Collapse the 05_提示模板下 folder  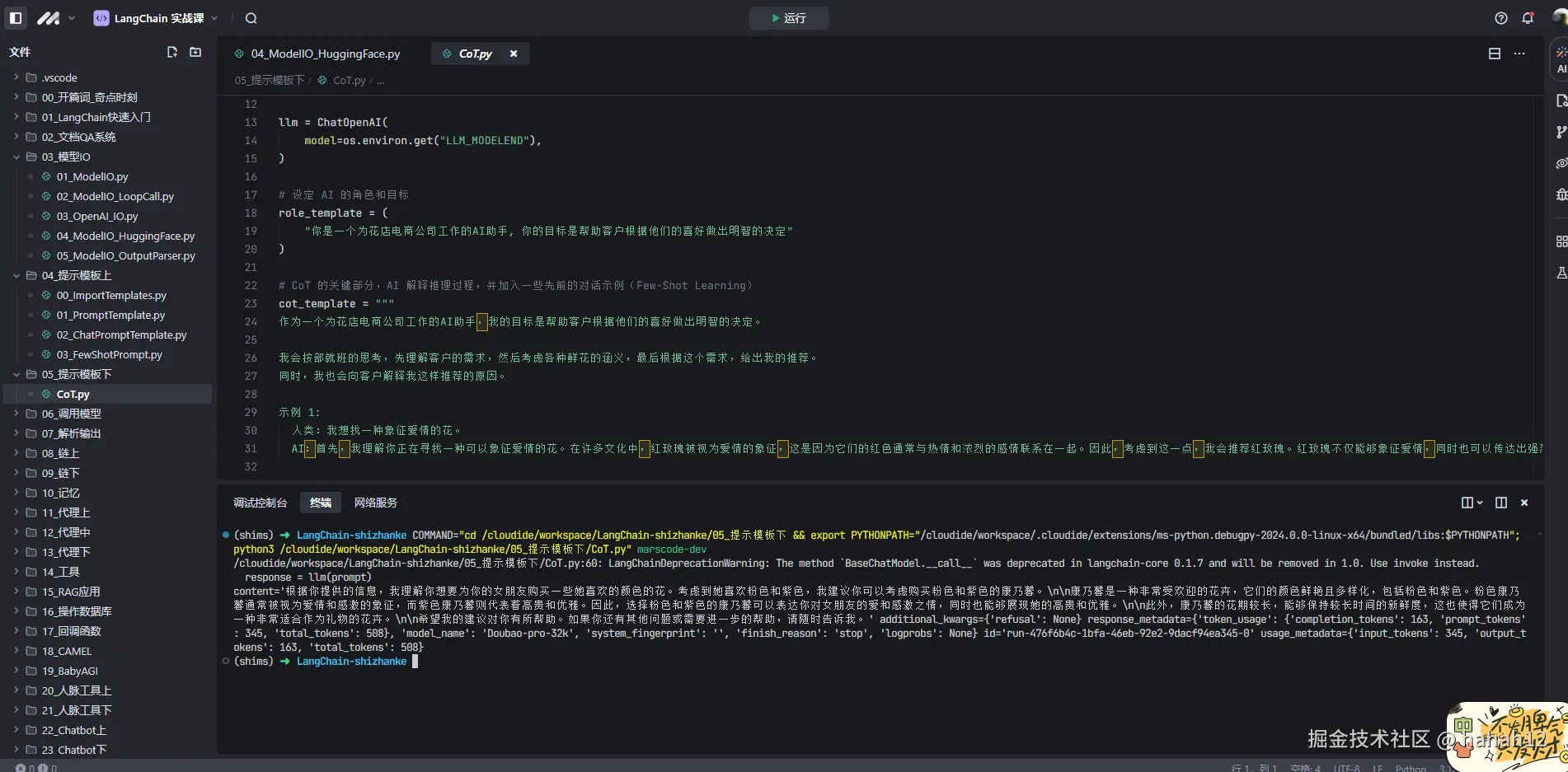[x=107, y=374]
